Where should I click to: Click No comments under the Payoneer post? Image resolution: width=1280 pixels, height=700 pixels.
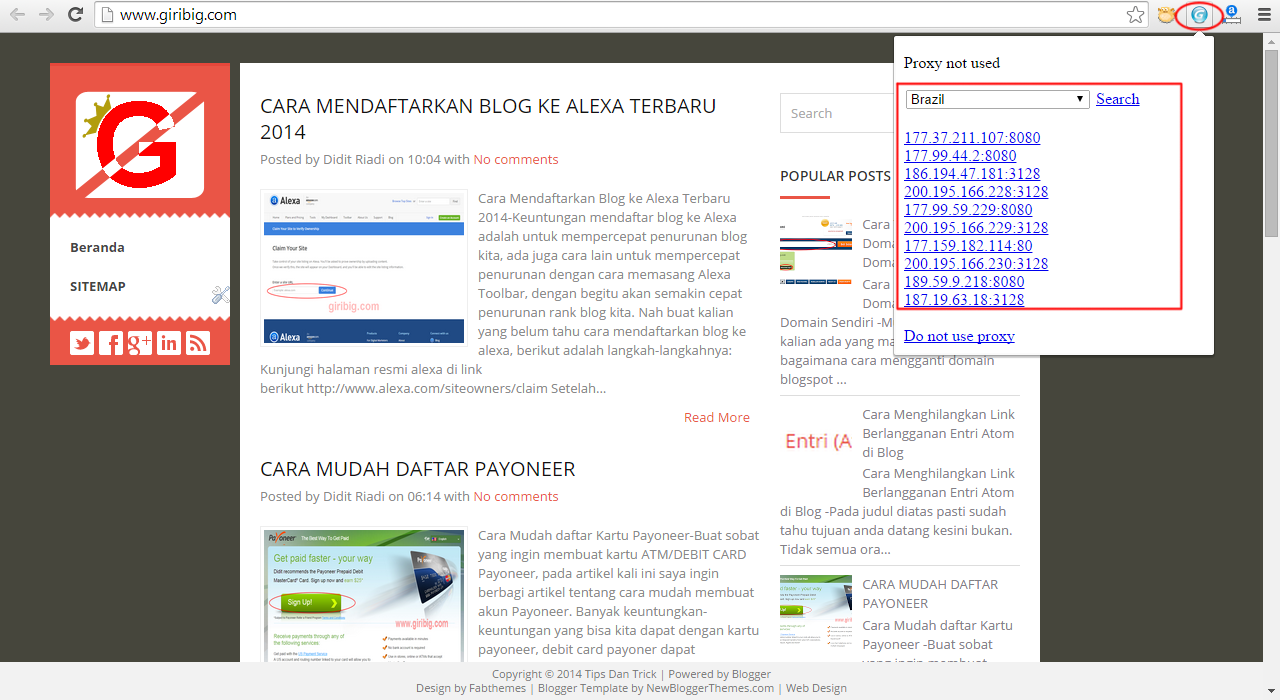pos(516,496)
